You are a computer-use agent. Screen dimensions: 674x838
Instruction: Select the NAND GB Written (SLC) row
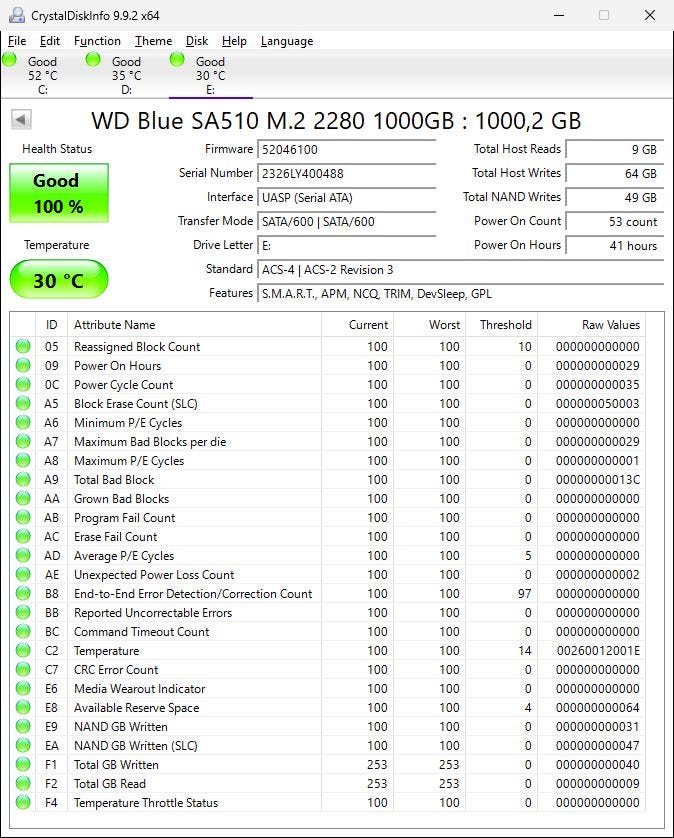328,745
